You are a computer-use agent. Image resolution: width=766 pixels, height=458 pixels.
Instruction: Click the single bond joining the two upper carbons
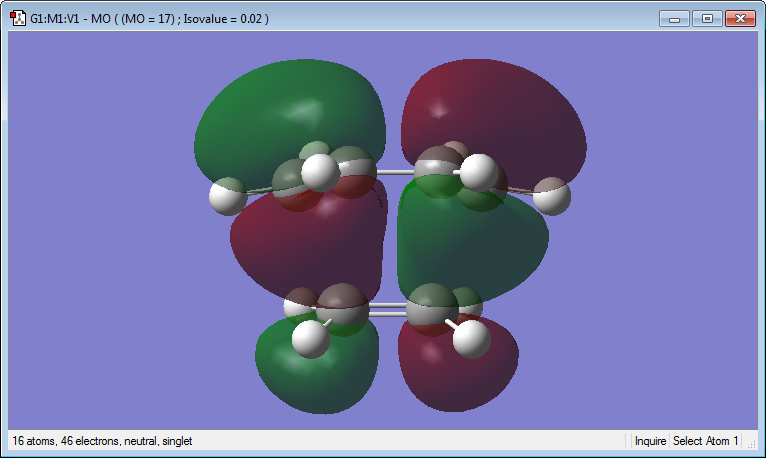coord(395,172)
